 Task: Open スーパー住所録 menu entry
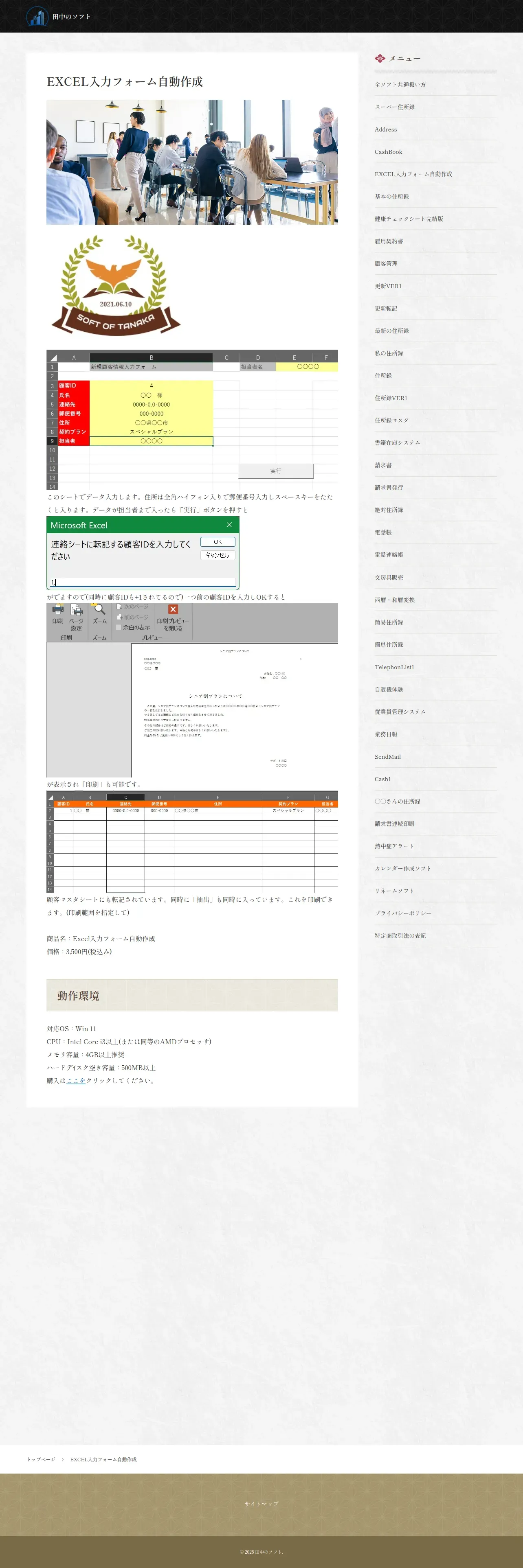[x=395, y=107]
